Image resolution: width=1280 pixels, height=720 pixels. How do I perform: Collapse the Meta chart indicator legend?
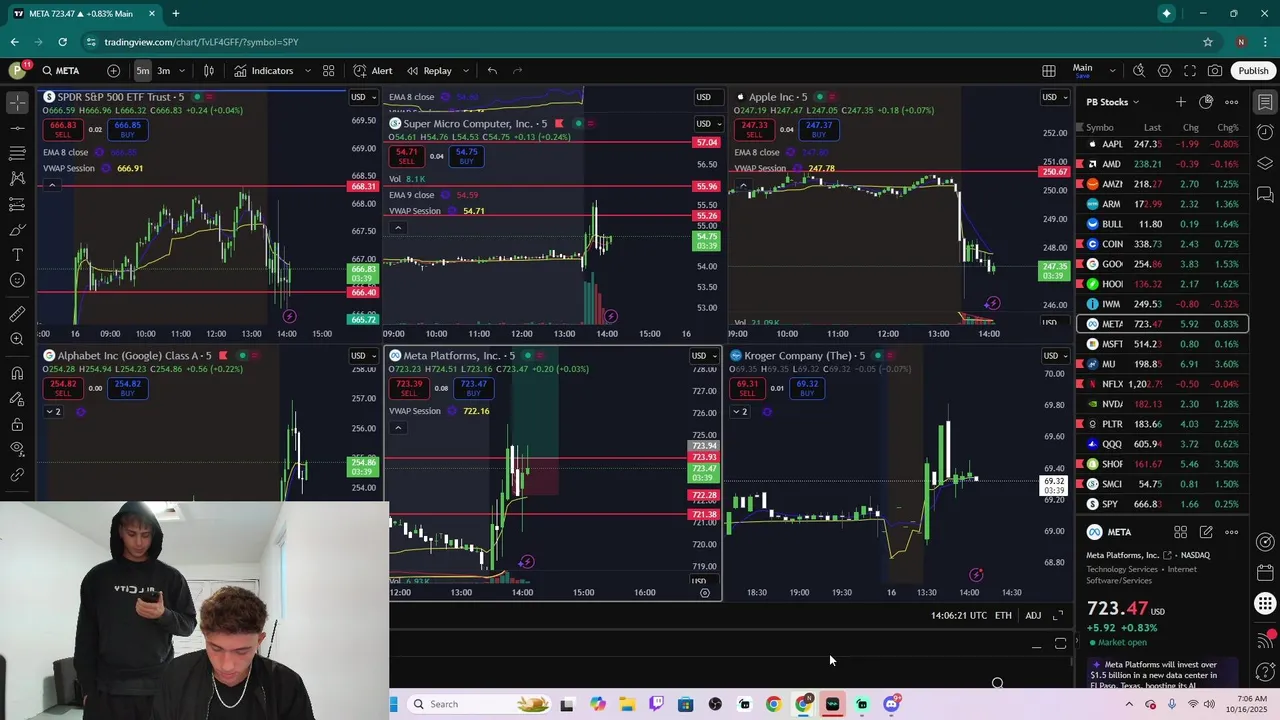(398, 428)
